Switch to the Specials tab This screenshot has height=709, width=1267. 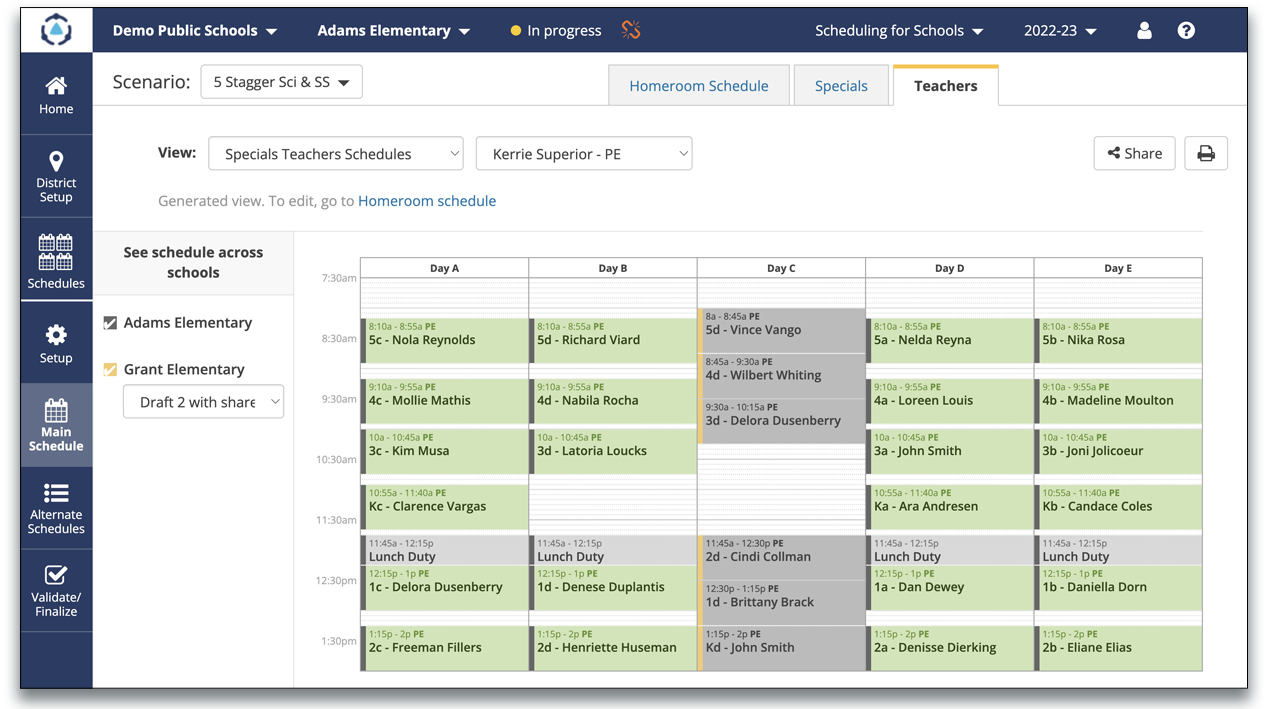[841, 86]
